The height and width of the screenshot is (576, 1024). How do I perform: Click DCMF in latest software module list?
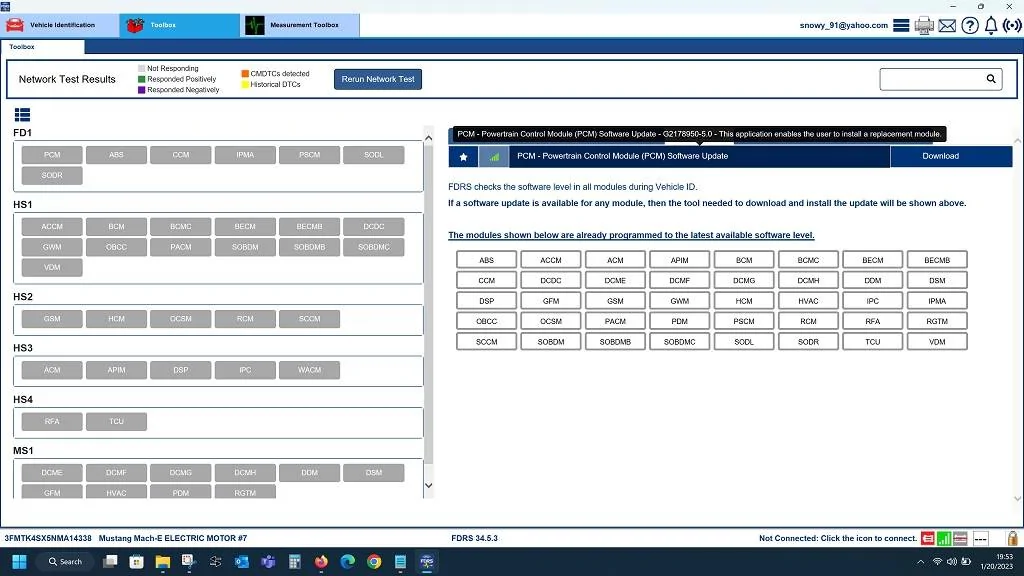click(x=679, y=280)
